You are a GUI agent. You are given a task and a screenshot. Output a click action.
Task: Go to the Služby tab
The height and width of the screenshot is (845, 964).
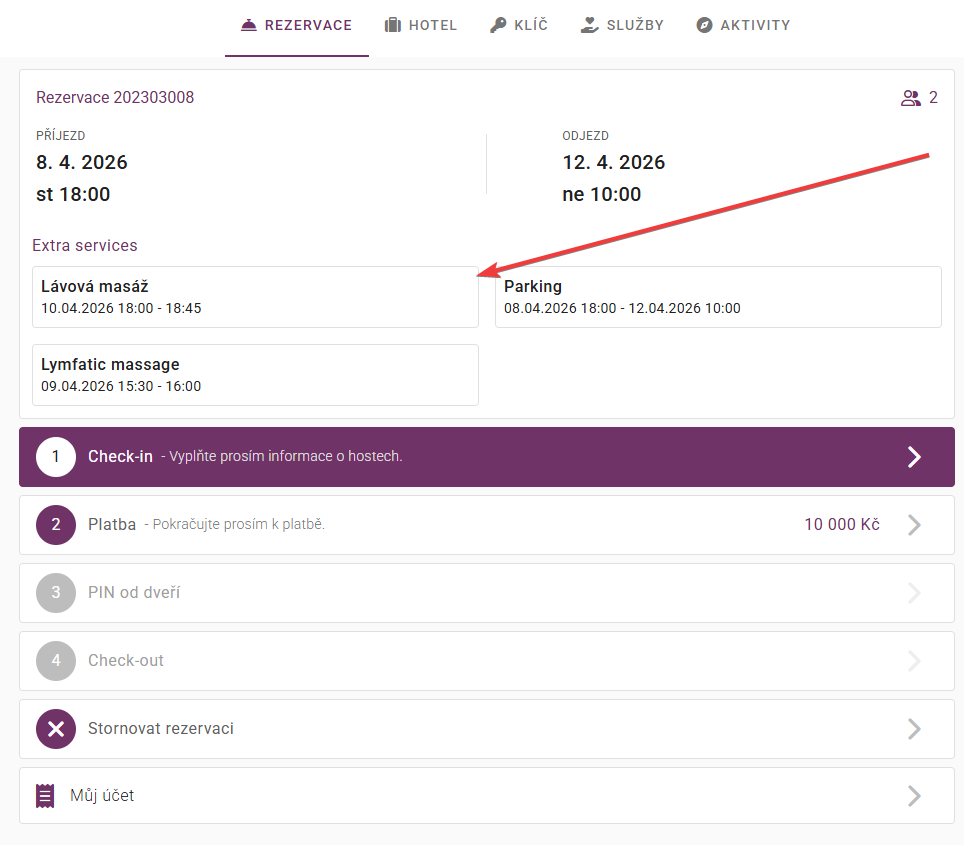click(x=635, y=25)
